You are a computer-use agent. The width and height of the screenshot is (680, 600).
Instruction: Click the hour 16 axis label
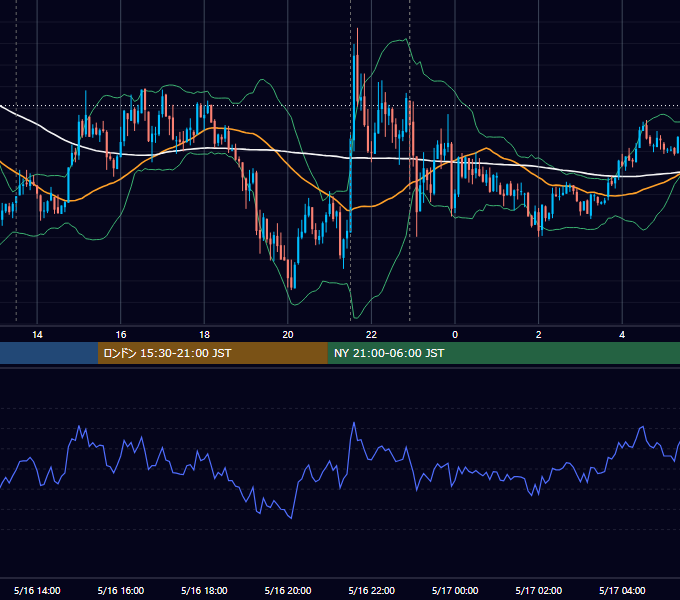pyautogui.click(x=121, y=335)
